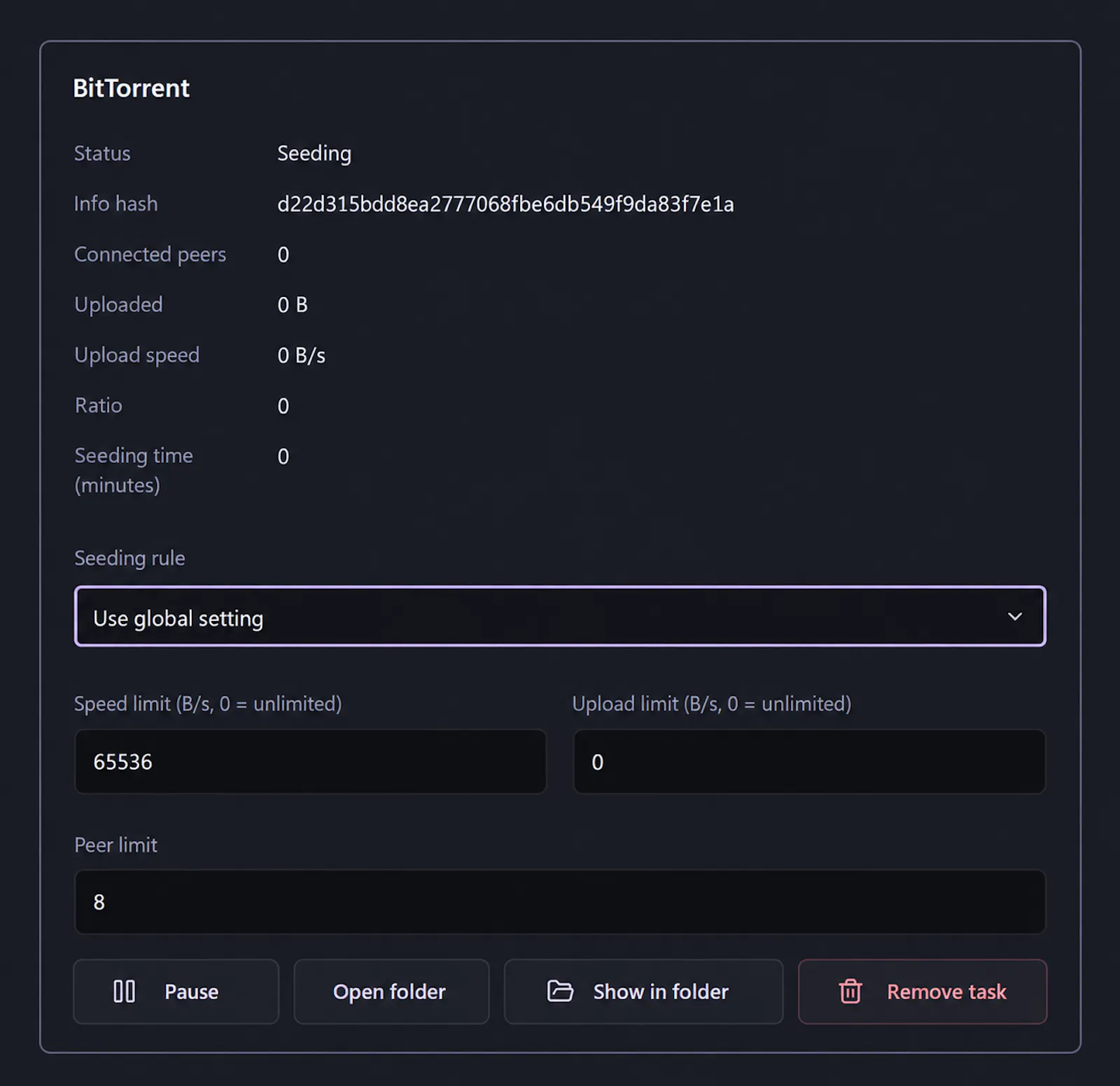Click the Peer limit label
This screenshot has width=1120, height=1086.
click(x=116, y=845)
